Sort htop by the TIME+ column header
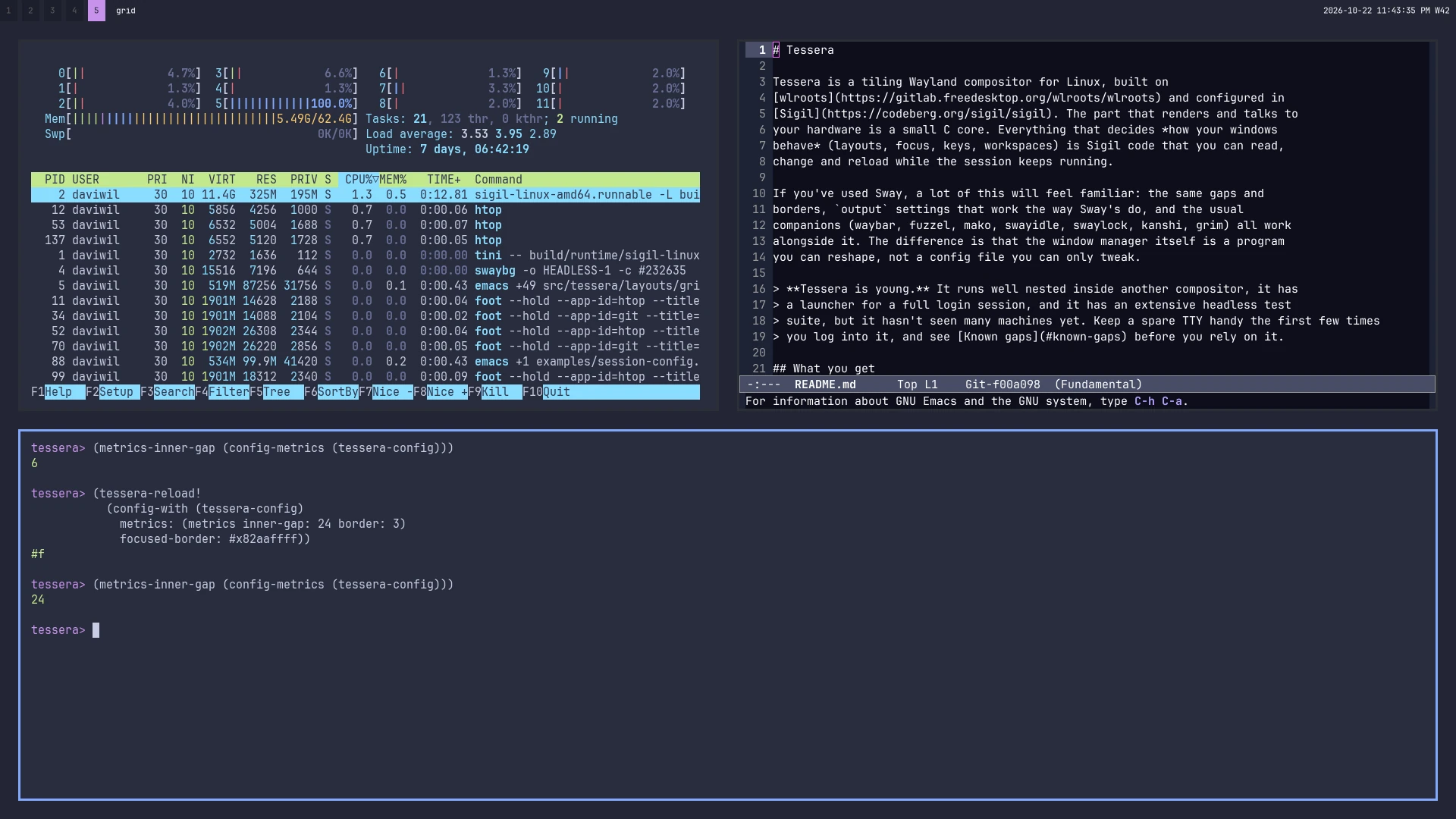 click(444, 180)
